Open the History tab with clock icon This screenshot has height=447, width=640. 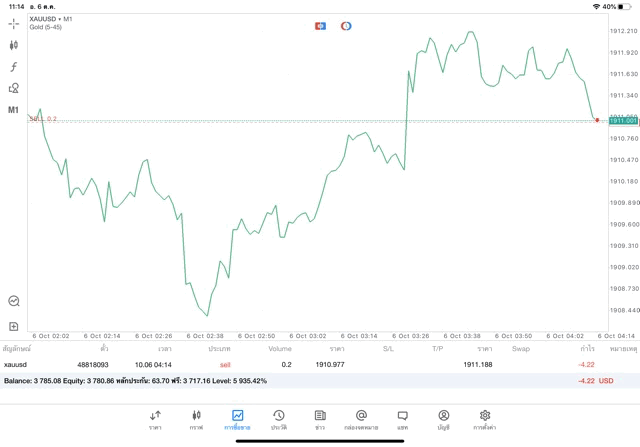[278, 420]
